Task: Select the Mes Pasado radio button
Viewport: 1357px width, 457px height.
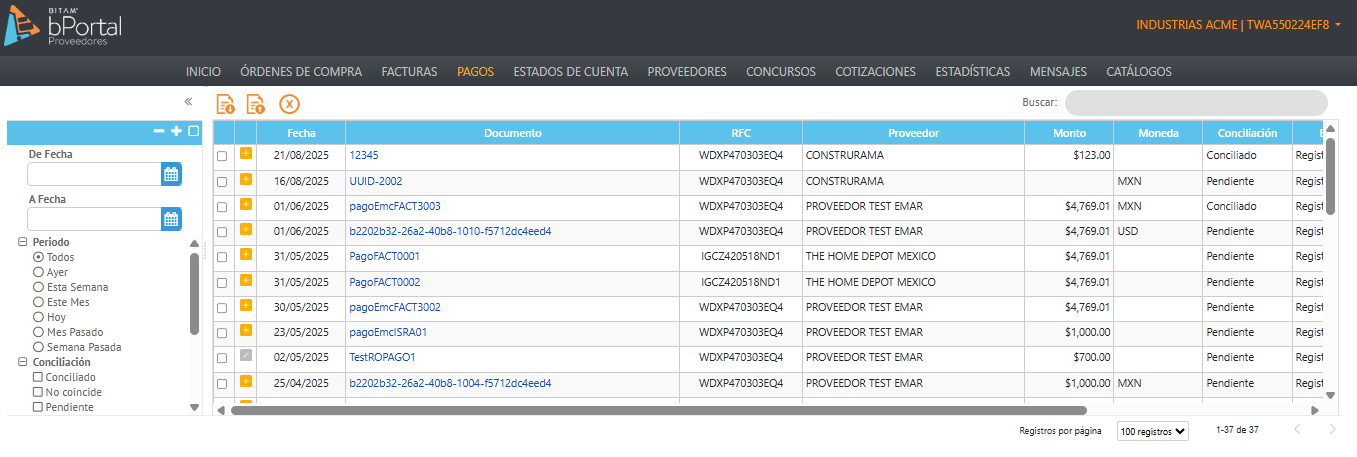Action: (x=38, y=332)
